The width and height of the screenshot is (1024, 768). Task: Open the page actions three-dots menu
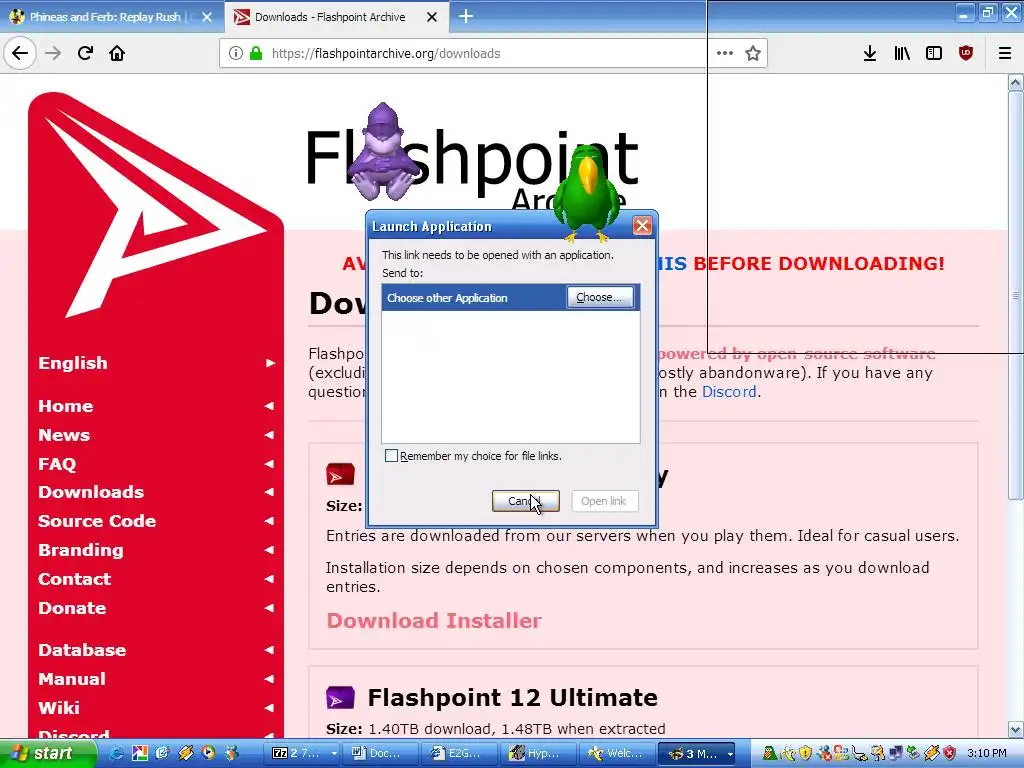click(724, 53)
